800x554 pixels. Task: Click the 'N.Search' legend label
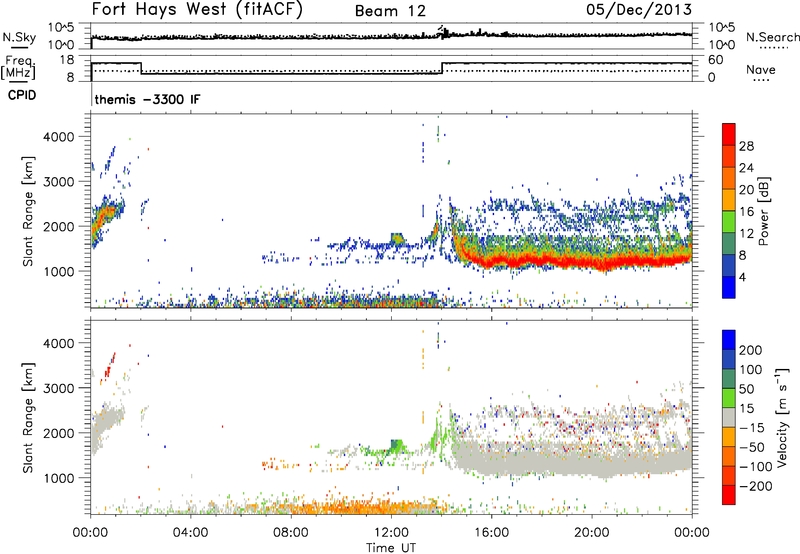(772, 37)
